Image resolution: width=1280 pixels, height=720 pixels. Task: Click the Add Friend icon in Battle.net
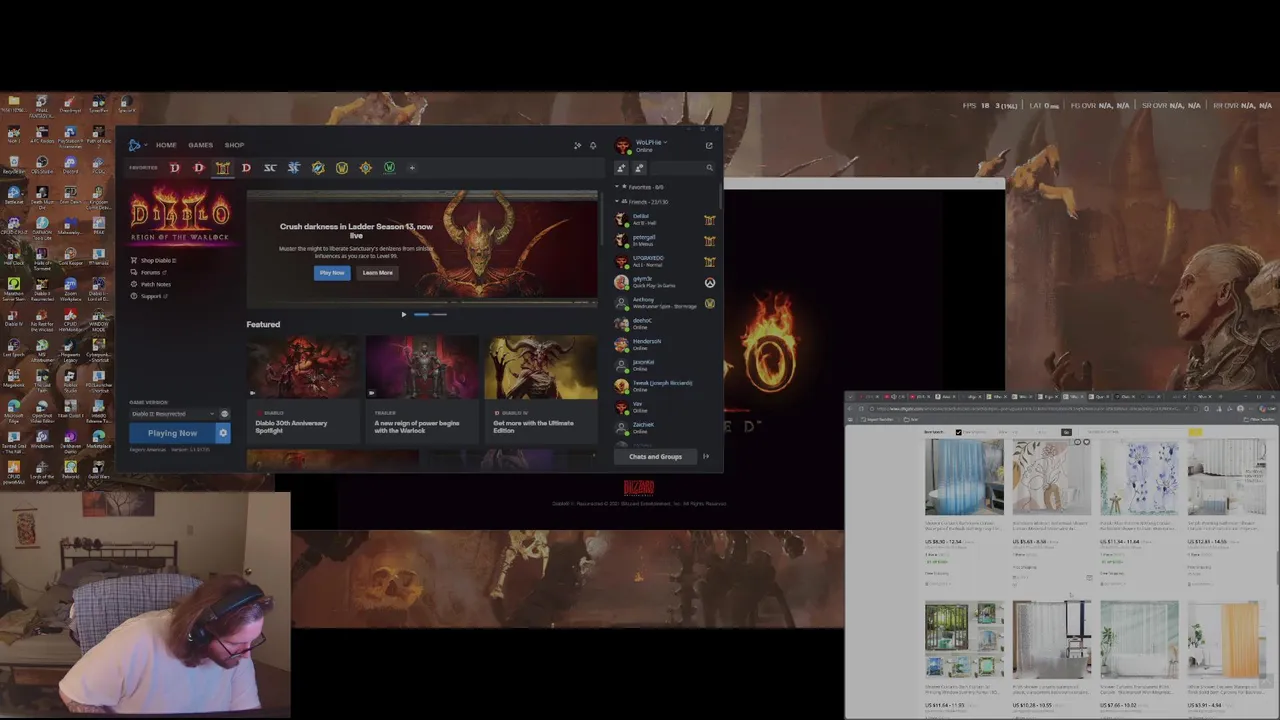pyautogui.click(x=621, y=168)
